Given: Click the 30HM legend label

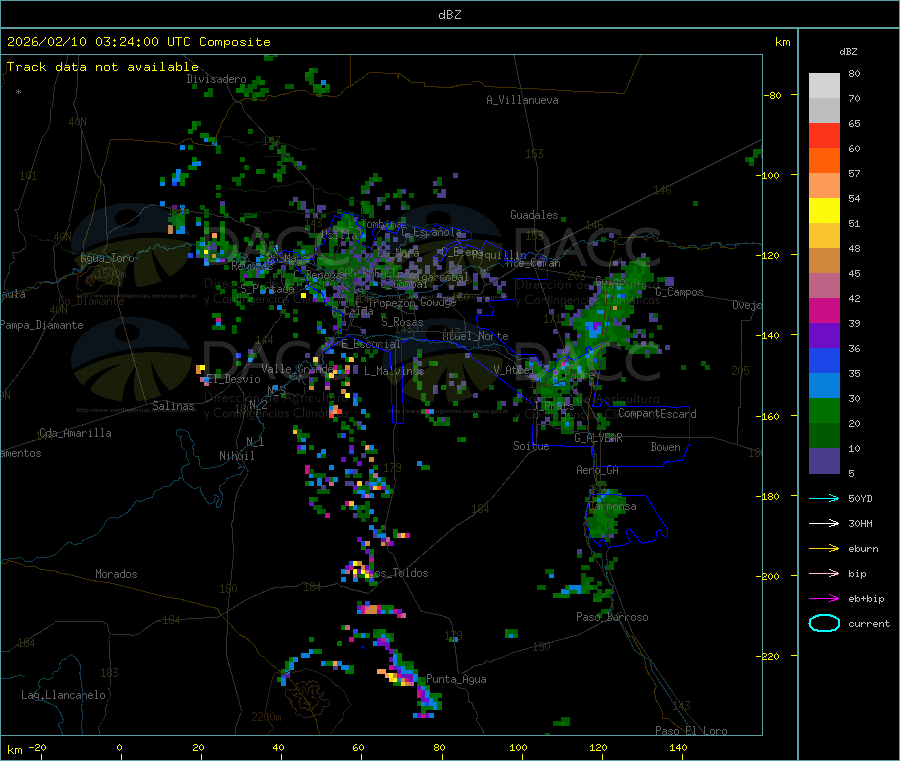Looking at the screenshot, I should click(860, 523).
